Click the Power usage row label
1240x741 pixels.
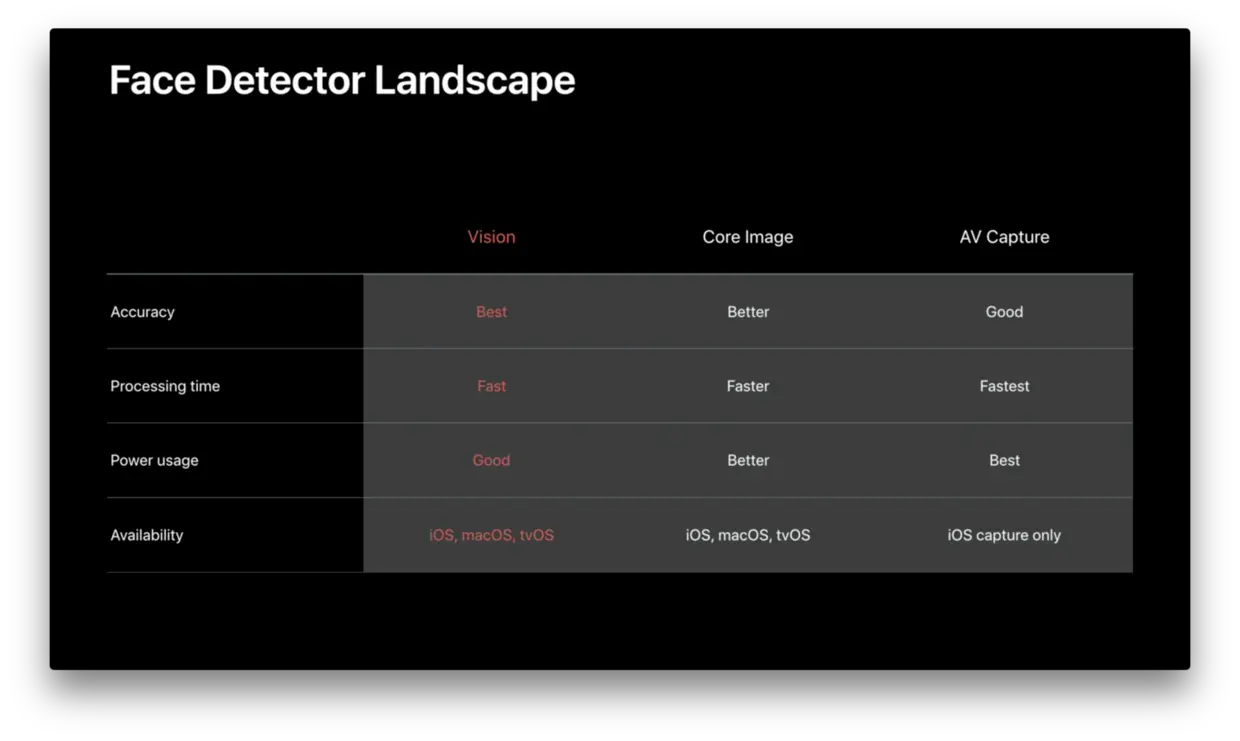[x=154, y=460]
